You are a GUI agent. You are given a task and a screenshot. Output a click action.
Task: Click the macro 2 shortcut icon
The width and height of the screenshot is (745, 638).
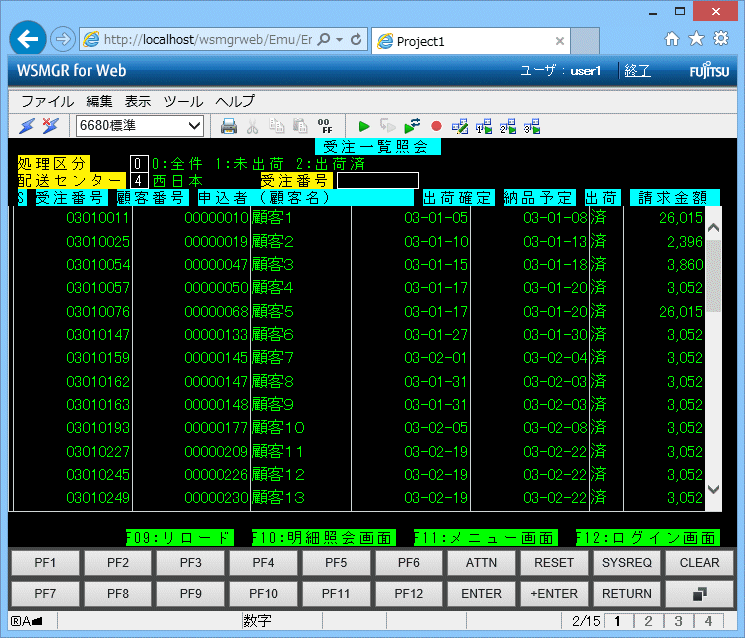pos(508,126)
